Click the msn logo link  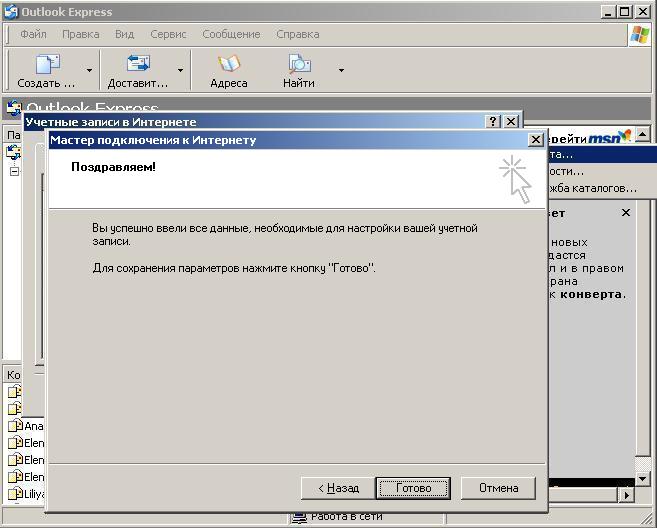click(x=609, y=137)
